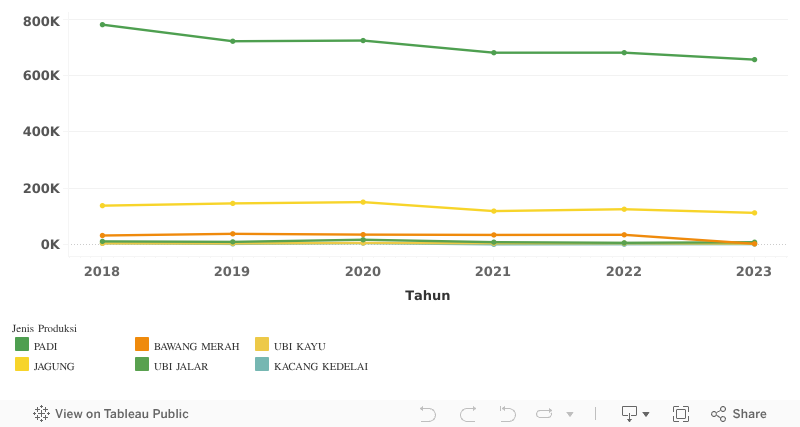The height and width of the screenshot is (427, 800).
Task: Click PADI data point for 2023
Action: pos(754,59)
